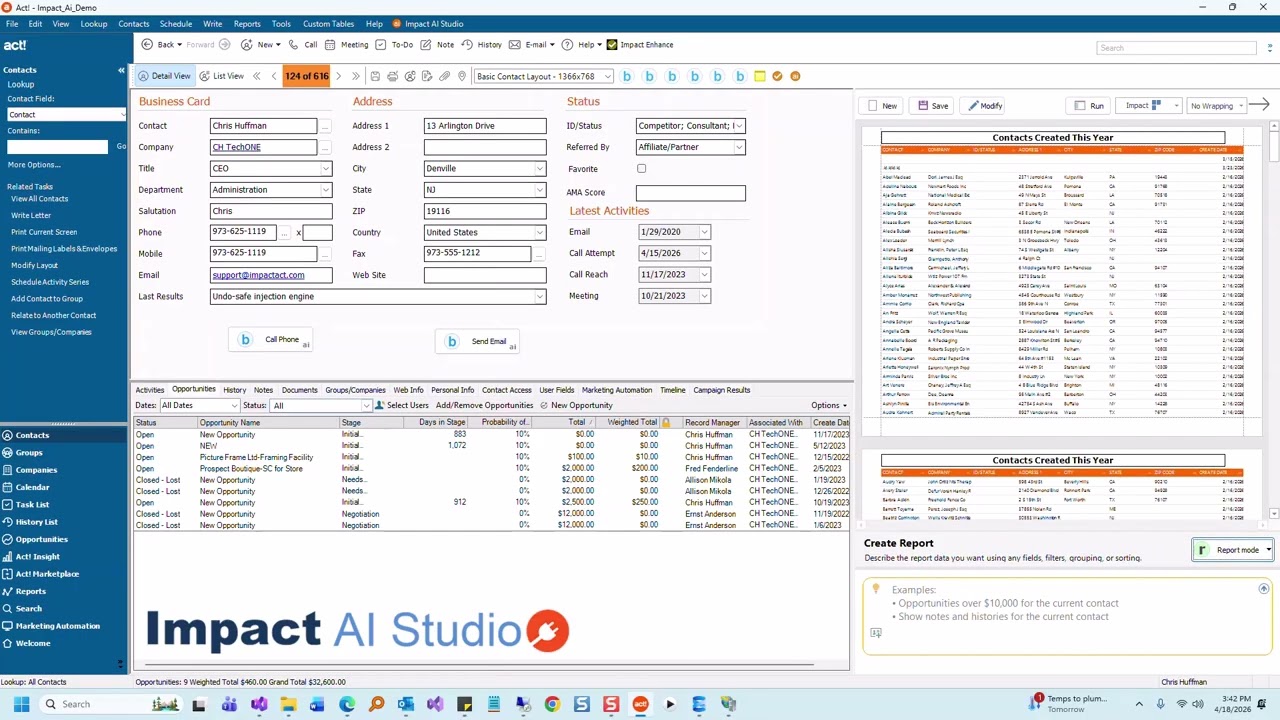Open Microsoft Edge from the taskbar
This screenshot has height=720, width=1280.
click(347, 704)
